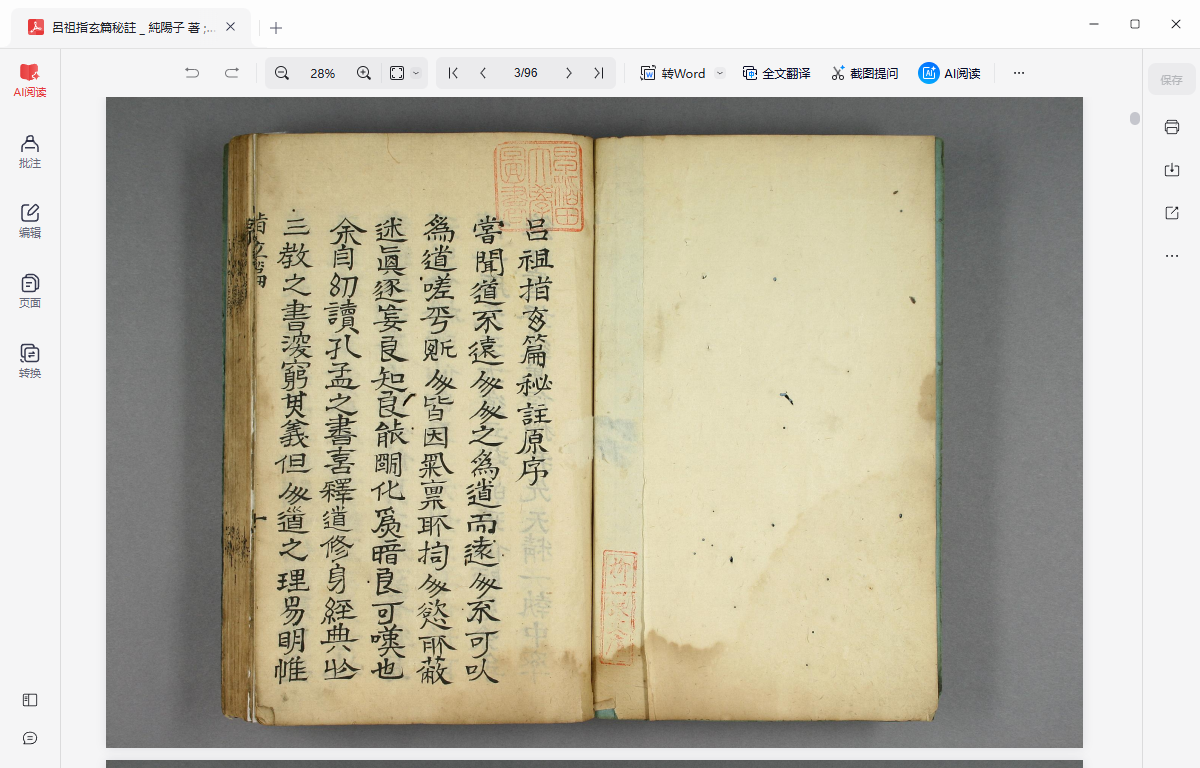1200x768 pixels.
Task: Jump to the last page
Action: (598, 73)
